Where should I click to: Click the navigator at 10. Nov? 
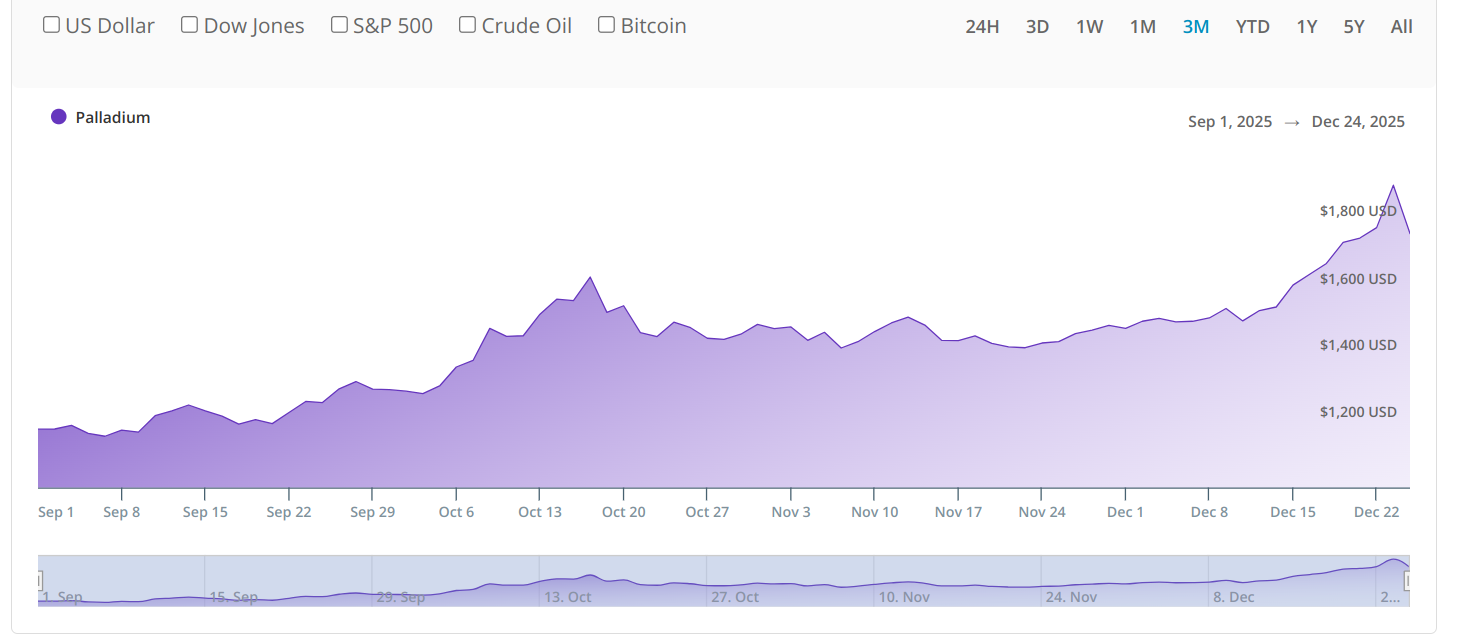click(902, 597)
